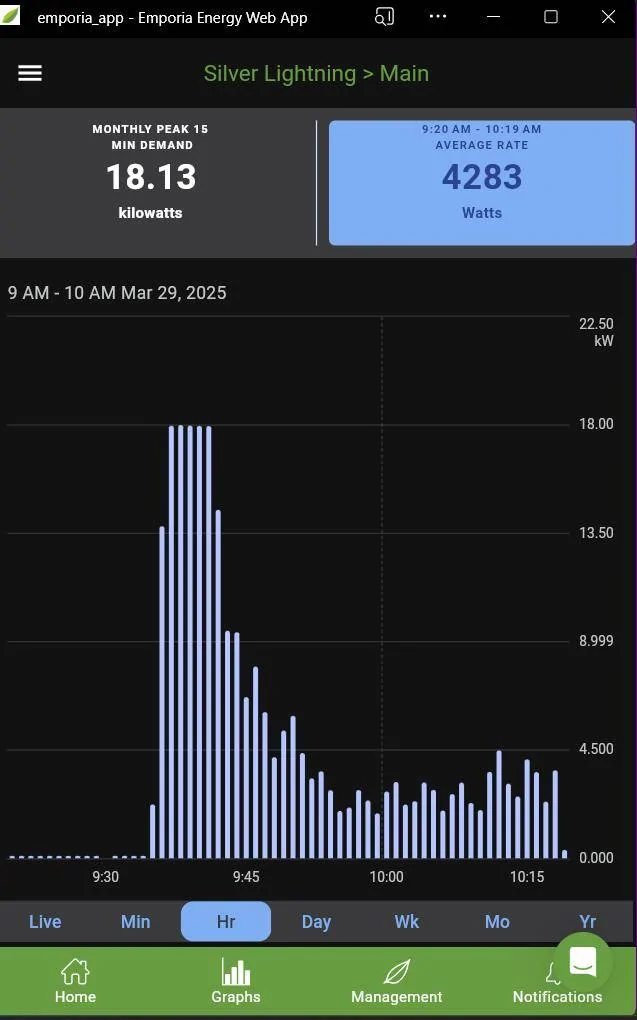637x1020 pixels.
Task: Switch to the Yr time scale
Action: [x=588, y=921]
